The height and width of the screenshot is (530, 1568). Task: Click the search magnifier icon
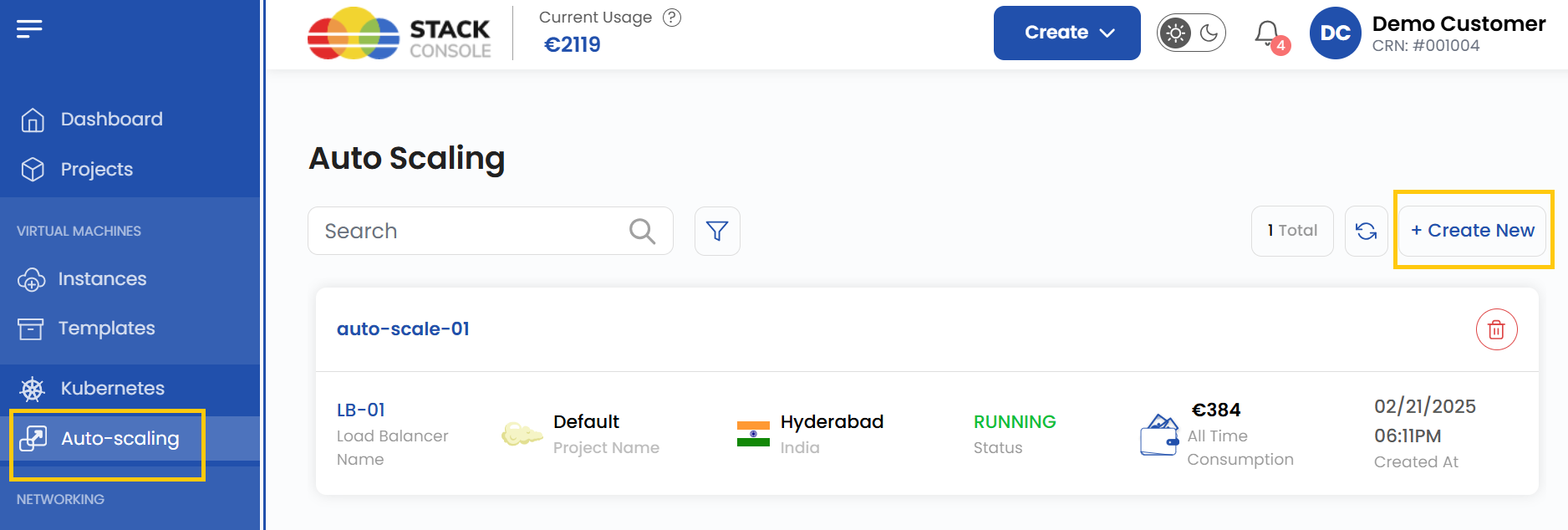(x=642, y=231)
